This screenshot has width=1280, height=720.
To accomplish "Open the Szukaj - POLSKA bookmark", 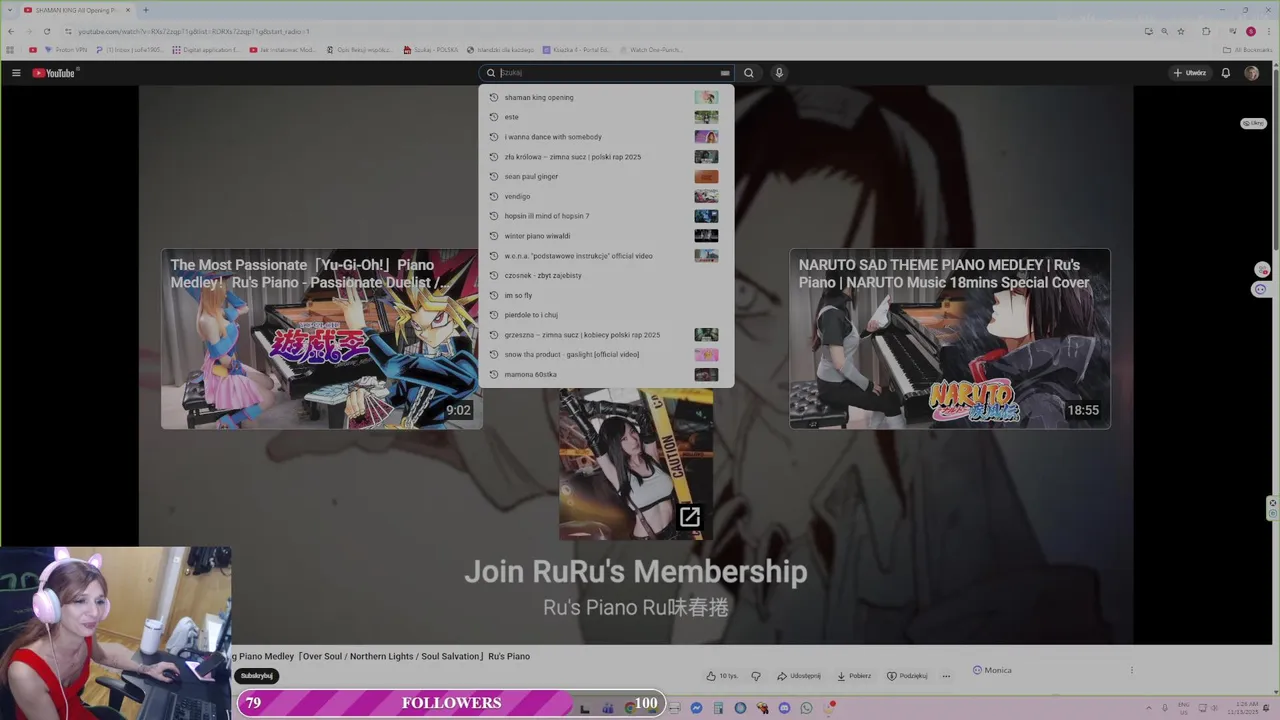I will point(431,49).
